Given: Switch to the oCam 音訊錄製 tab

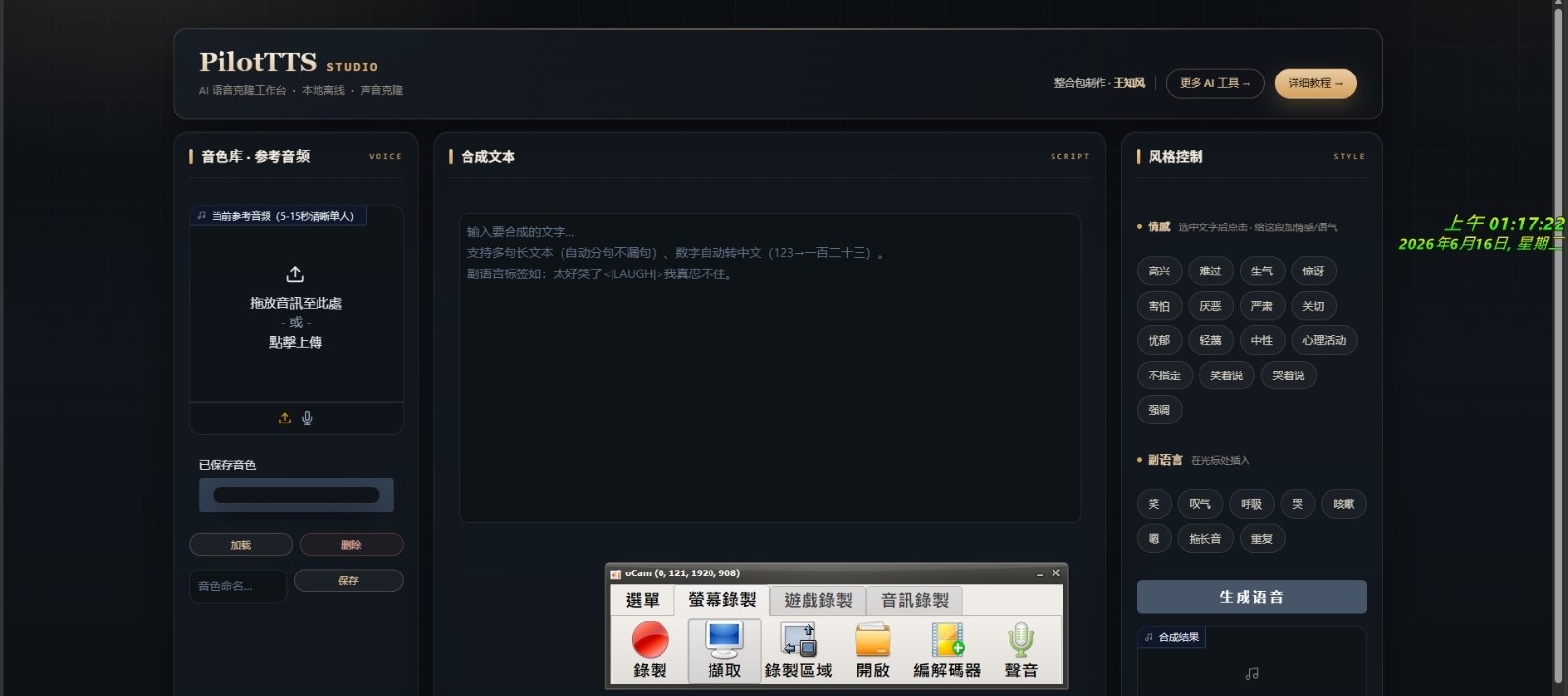Looking at the screenshot, I should tap(914, 600).
